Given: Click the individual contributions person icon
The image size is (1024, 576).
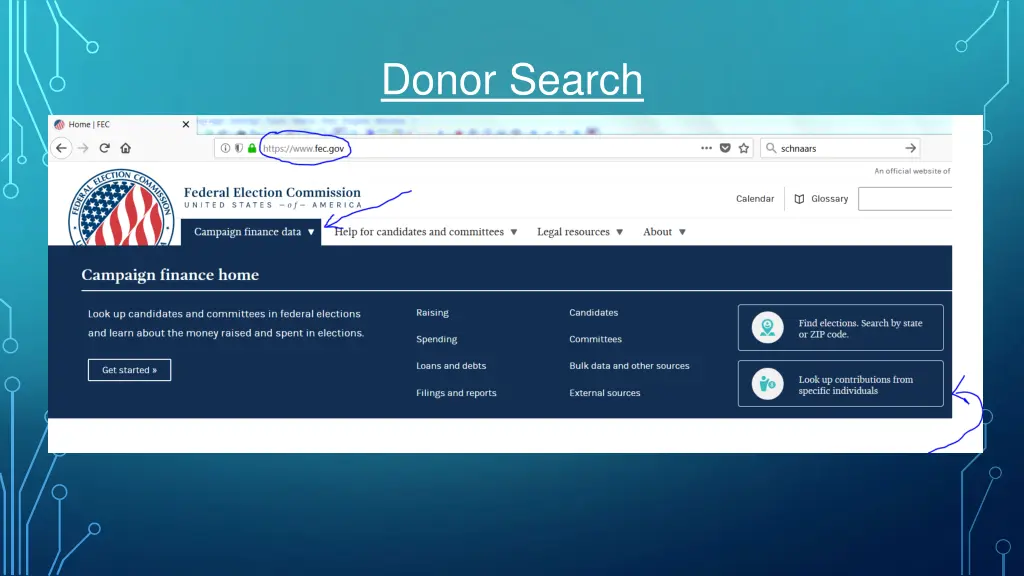Looking at the screenshot, I should [767, 384].
